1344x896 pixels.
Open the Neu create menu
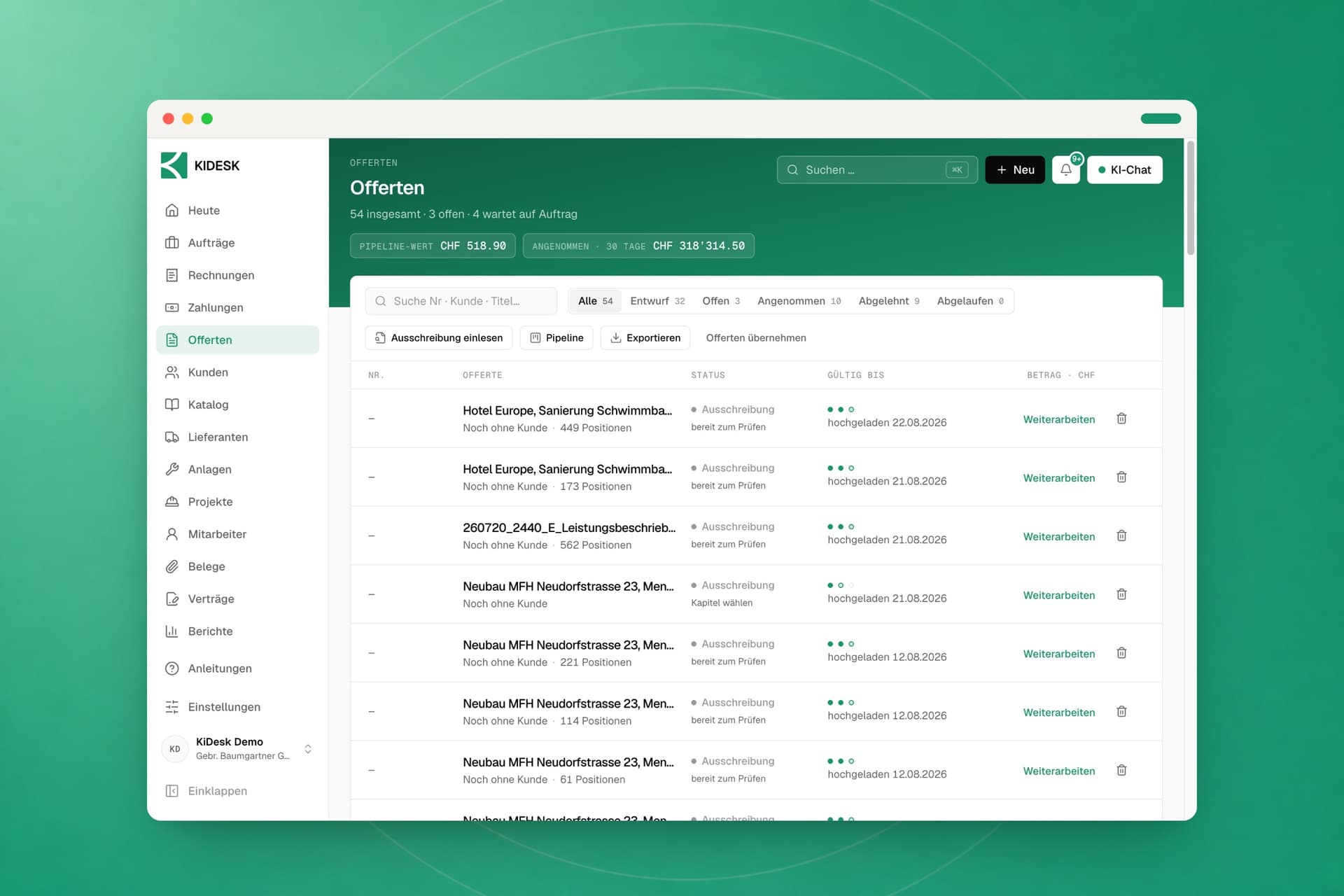click(x=1015, y=169)
